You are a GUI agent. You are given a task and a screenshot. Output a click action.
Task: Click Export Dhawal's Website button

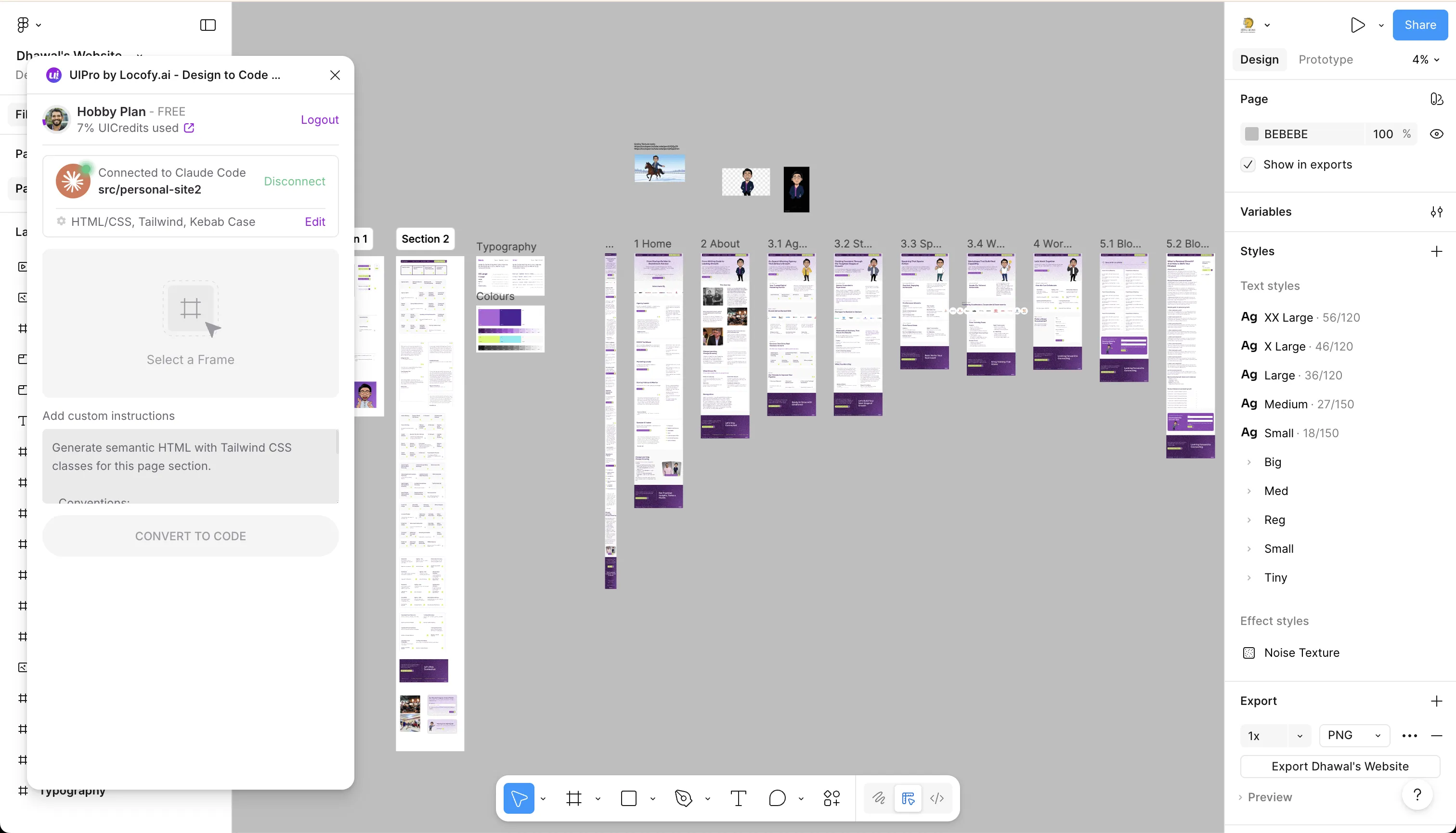1340,766
